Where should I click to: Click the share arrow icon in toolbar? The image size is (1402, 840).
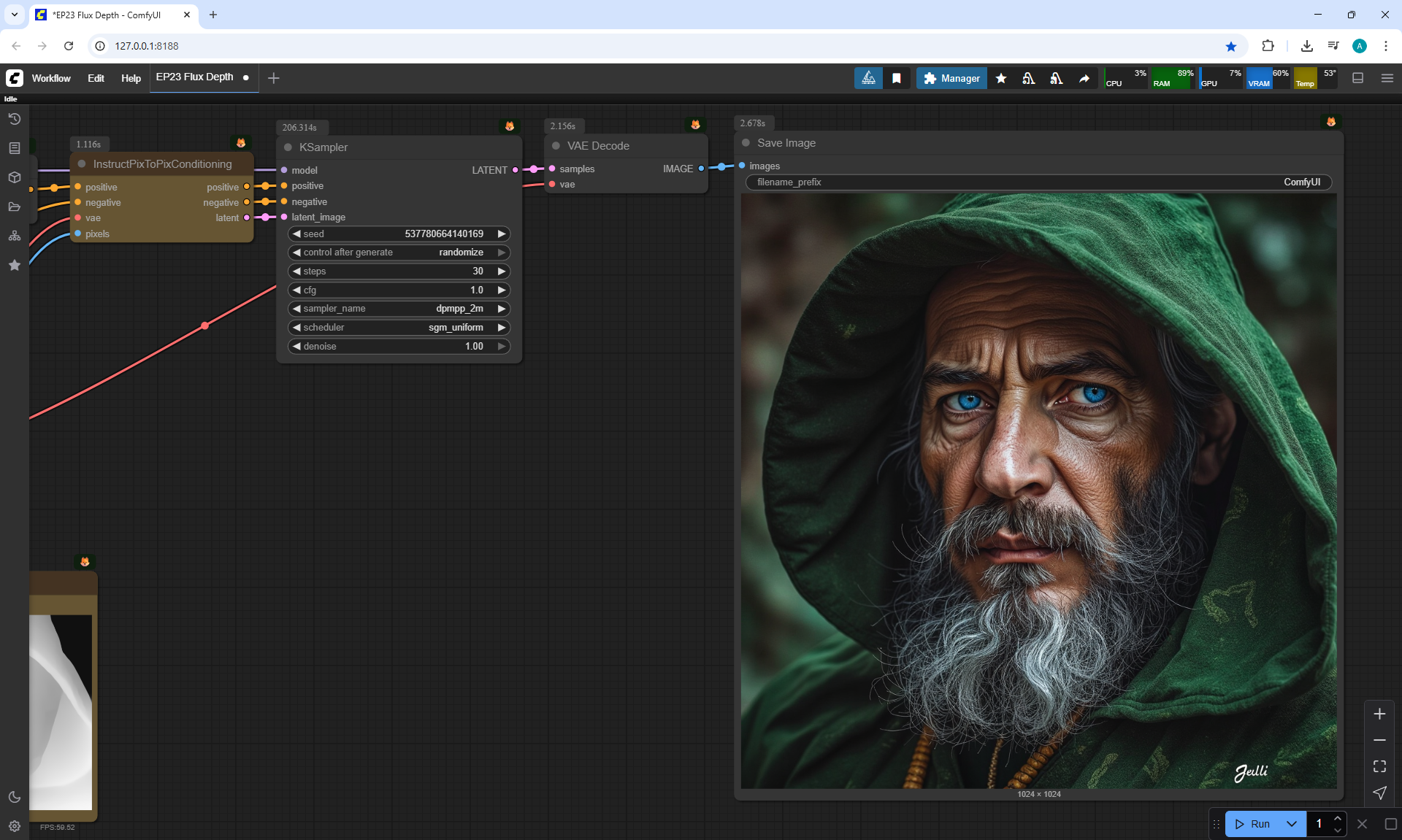tap(1084, 78)
